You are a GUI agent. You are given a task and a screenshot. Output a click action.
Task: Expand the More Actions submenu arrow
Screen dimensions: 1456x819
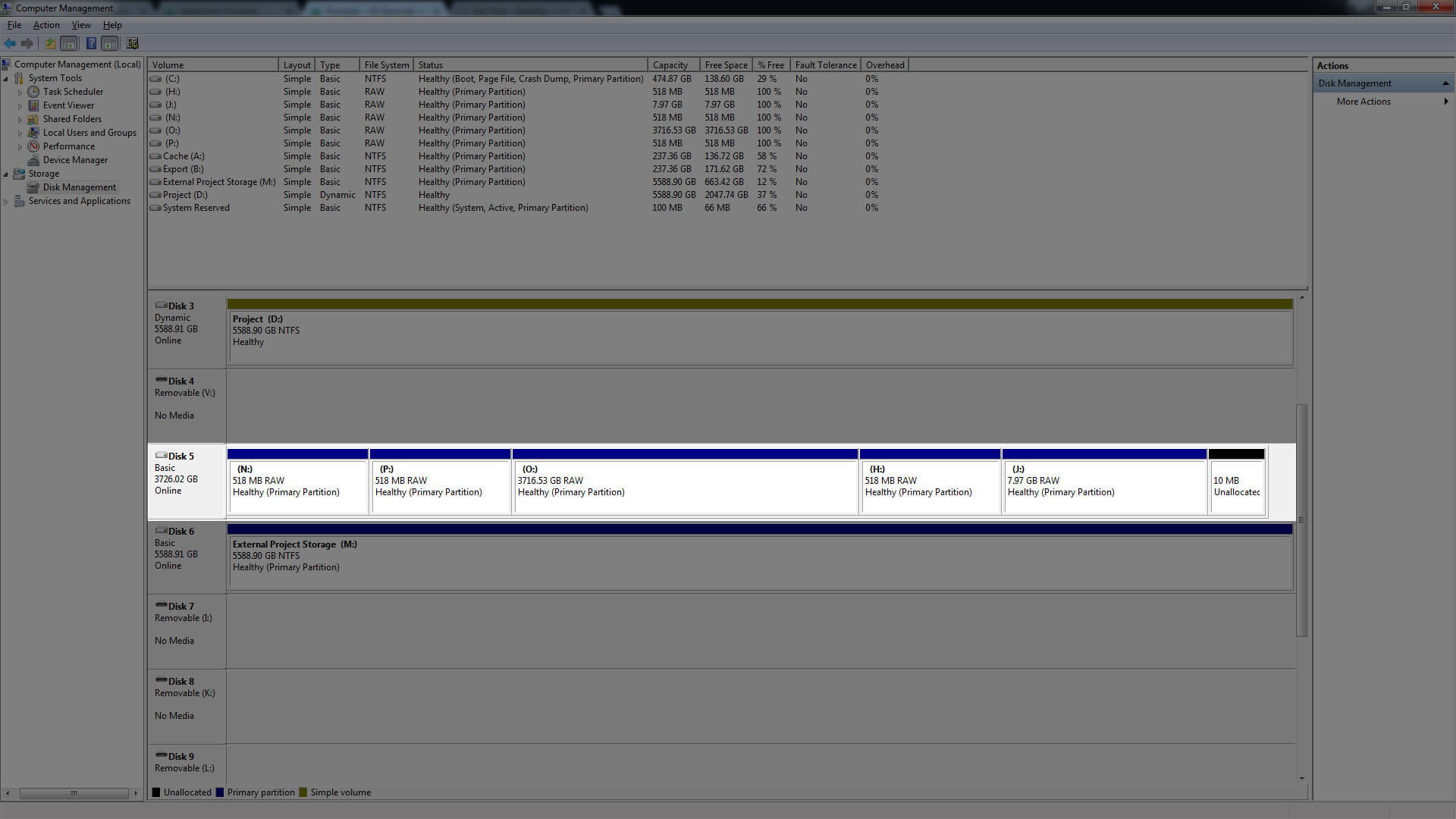tap(1445, 102)
